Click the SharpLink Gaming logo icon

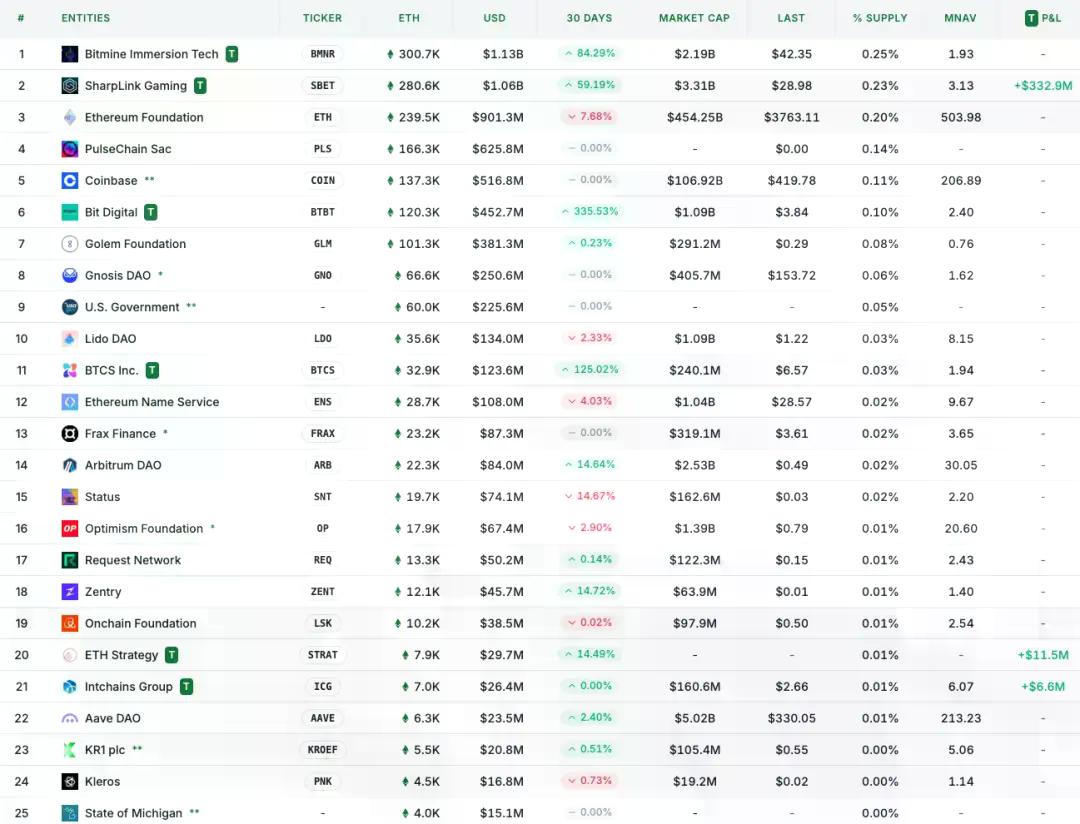70,85
